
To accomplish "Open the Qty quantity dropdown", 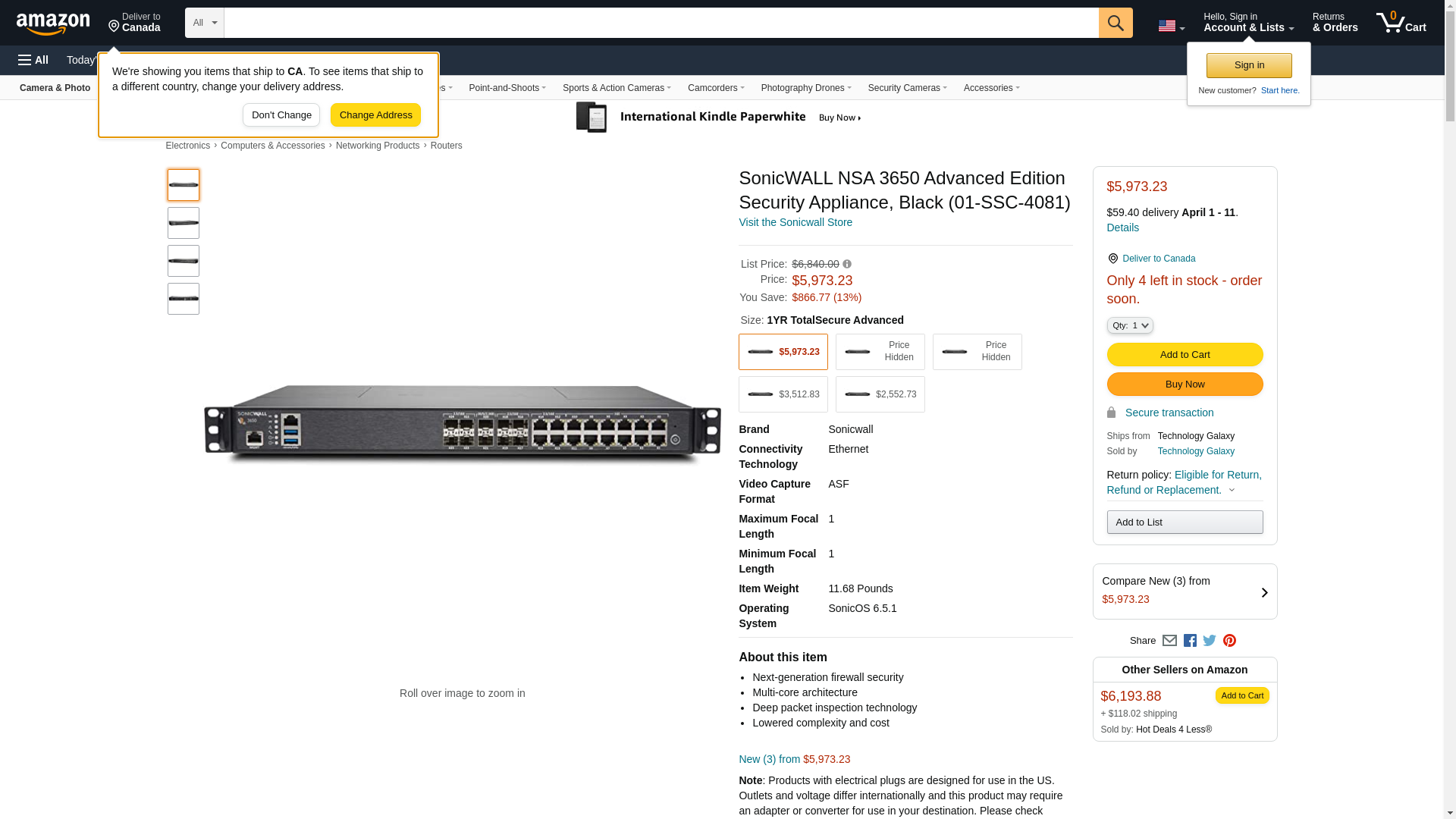I will pos(1129,325).
